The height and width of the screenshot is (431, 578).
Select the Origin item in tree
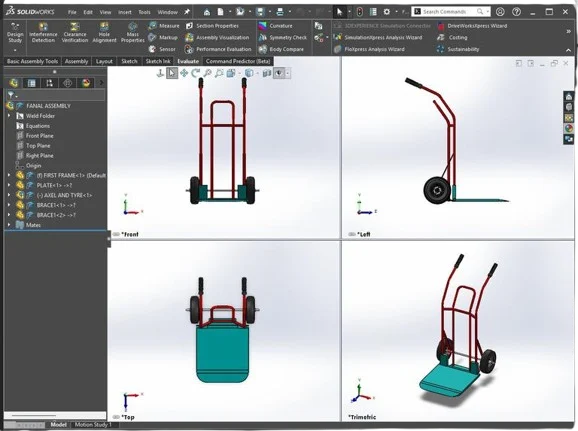point(33,166)
